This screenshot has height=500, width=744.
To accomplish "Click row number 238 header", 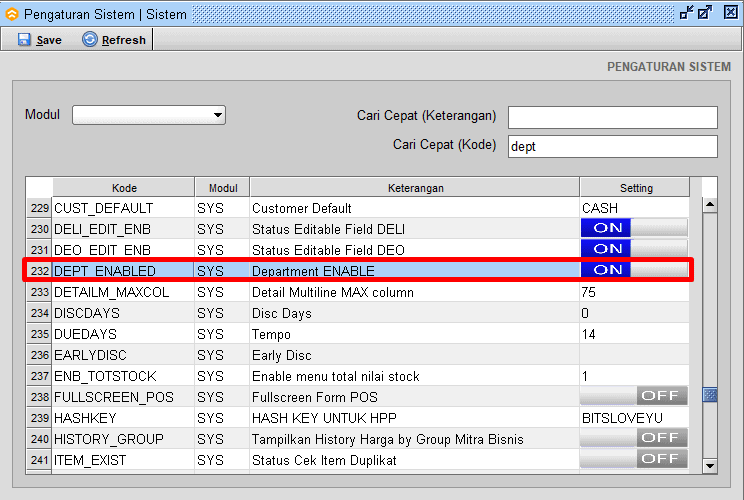I will point(39,397).
